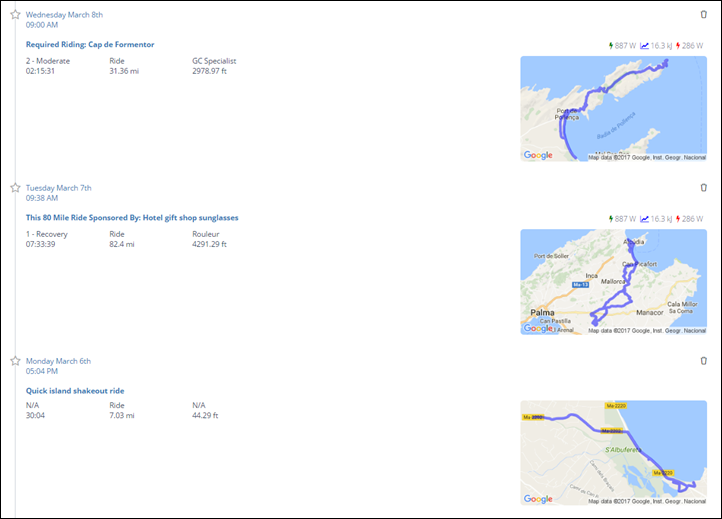View the Cap de Formentor route map
Screen dimensions: 722x519
613,108
